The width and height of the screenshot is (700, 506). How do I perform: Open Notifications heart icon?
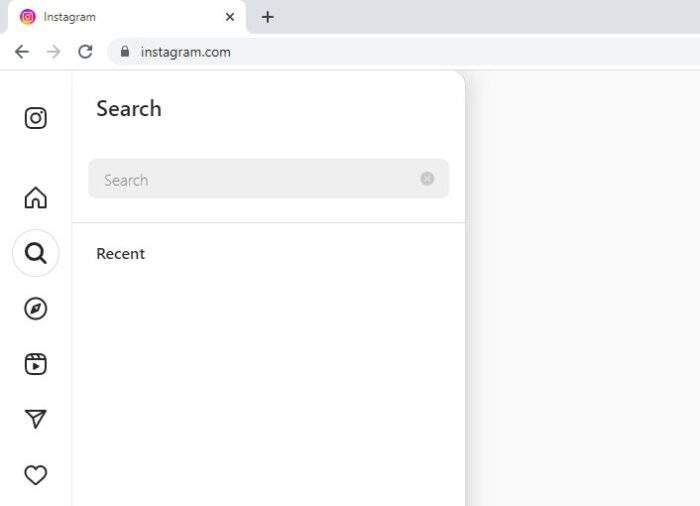click(x=36, y=475)
